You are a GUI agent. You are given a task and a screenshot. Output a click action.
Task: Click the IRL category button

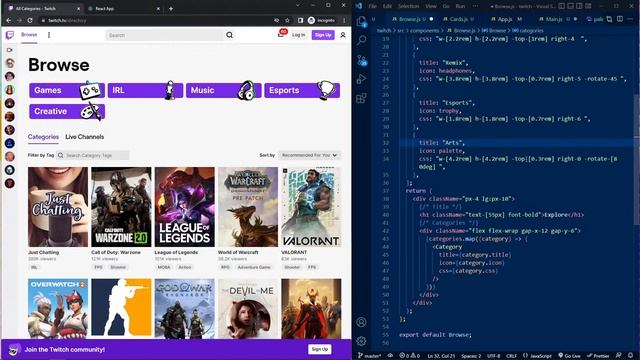pyautogui.click(x=145, y=90)
